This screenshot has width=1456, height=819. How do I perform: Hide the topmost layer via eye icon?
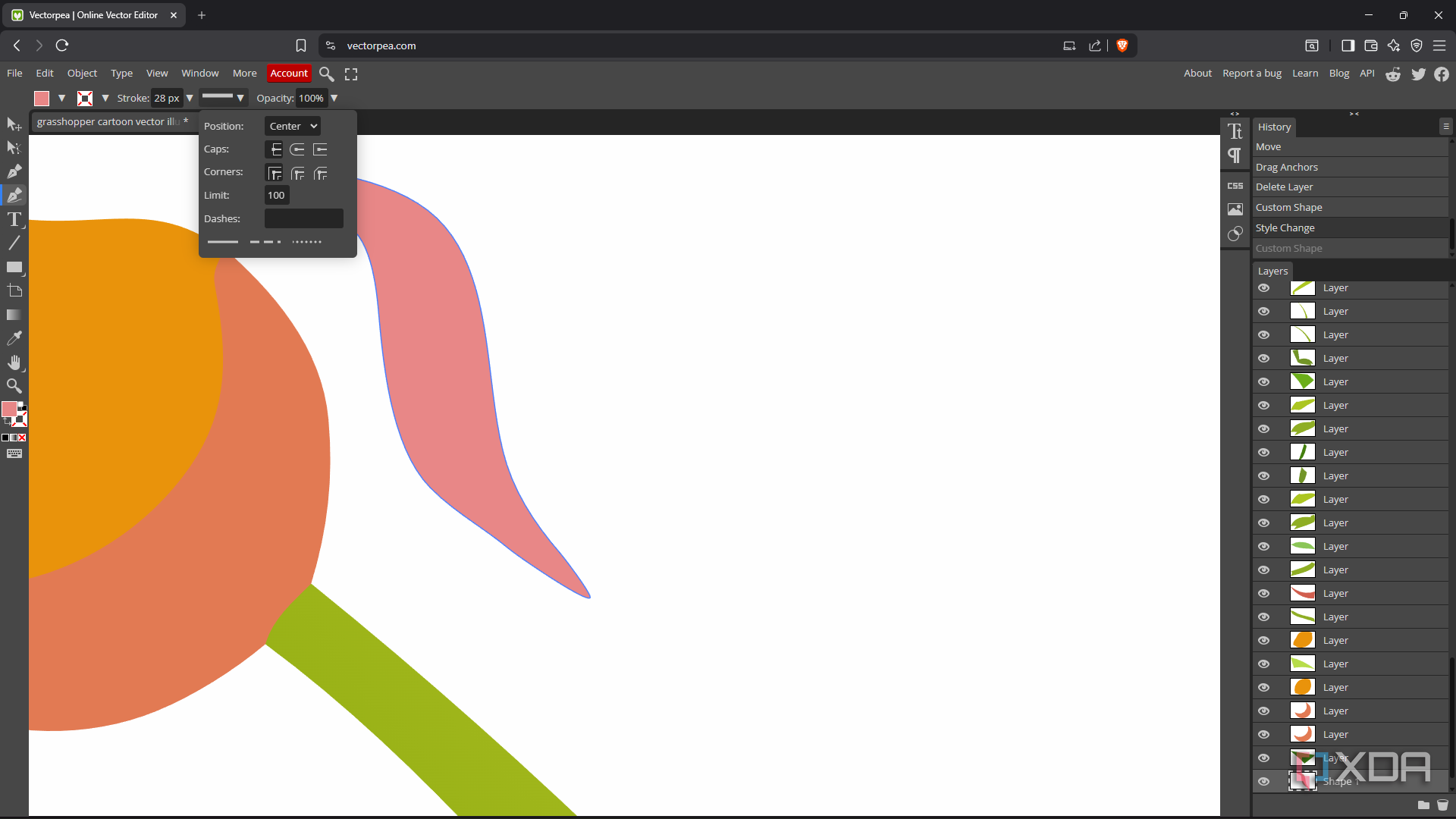point(1263,288)
